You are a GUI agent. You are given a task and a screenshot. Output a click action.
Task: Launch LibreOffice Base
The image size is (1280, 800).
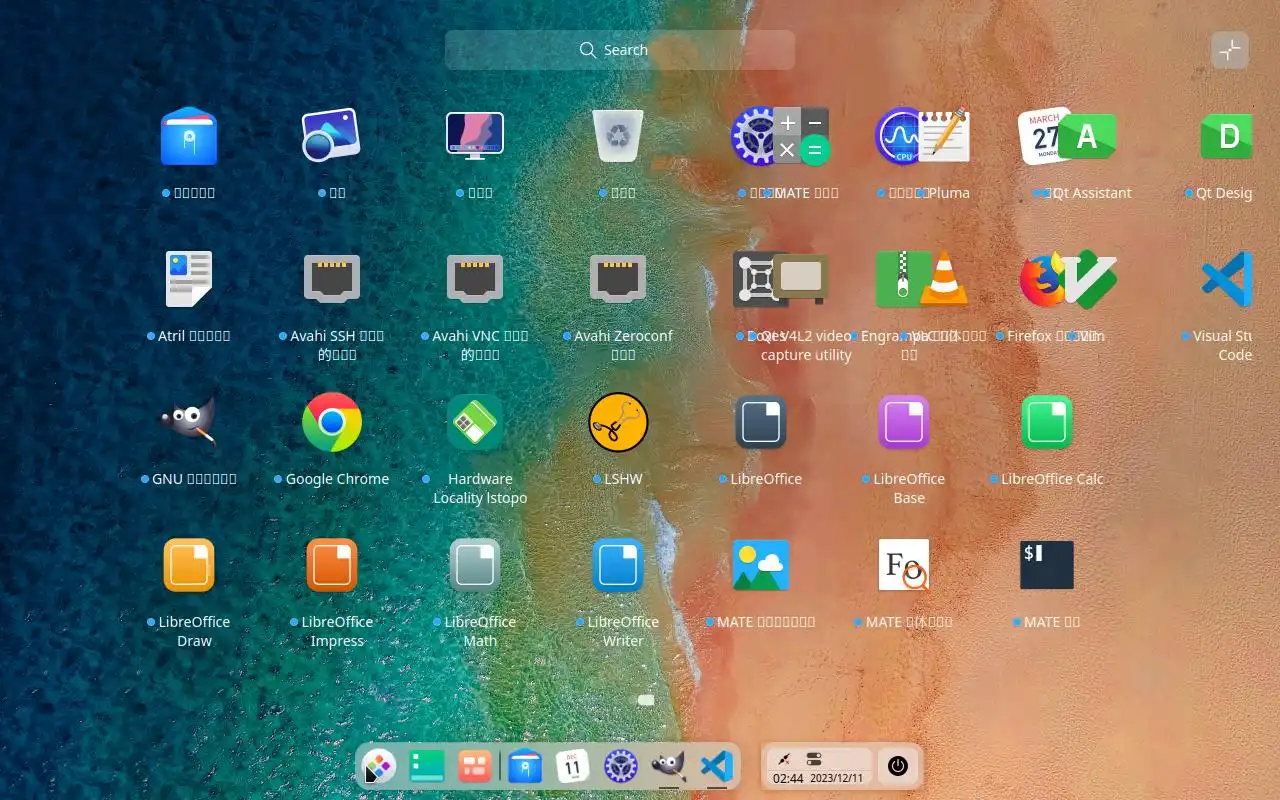pos(904,422)
